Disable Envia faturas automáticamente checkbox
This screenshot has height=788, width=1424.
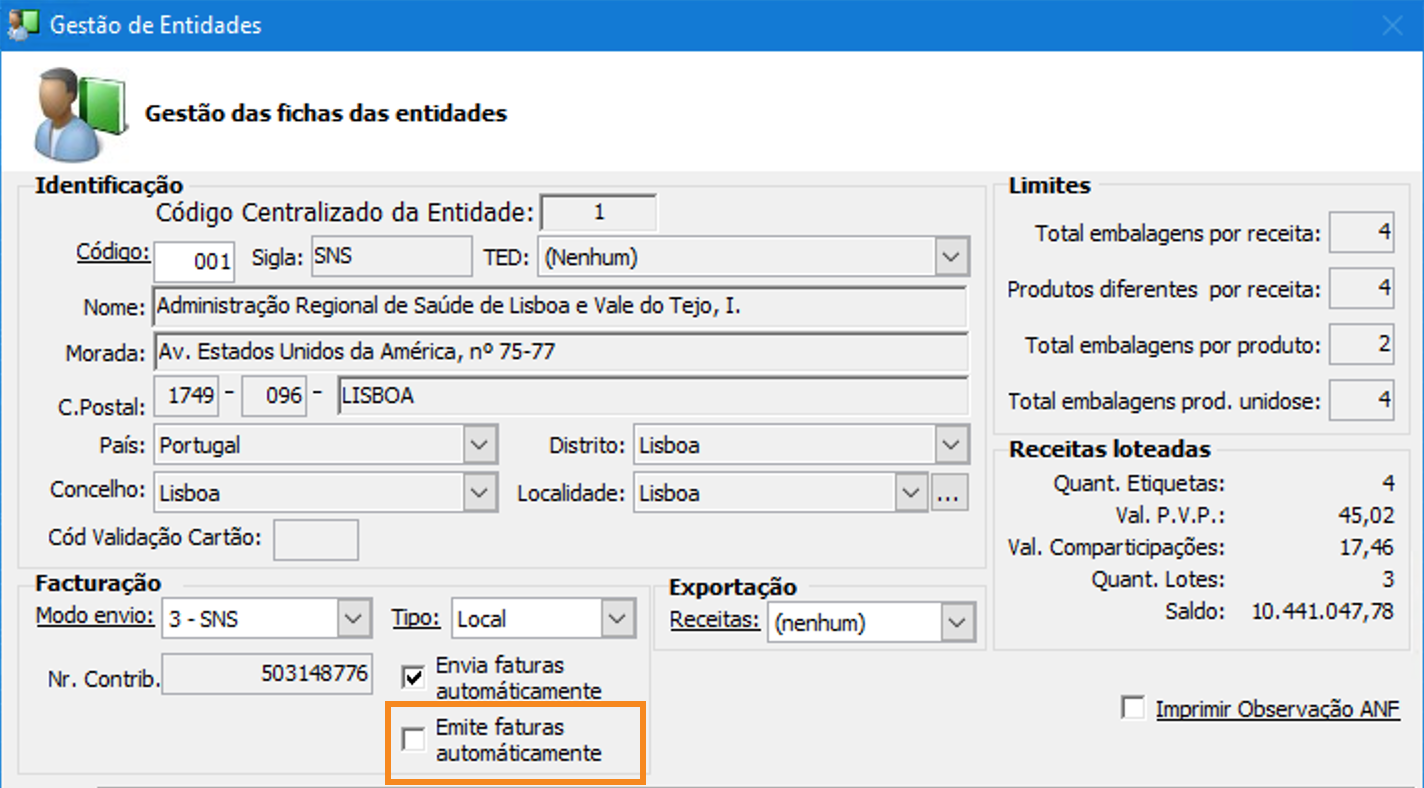413,677
